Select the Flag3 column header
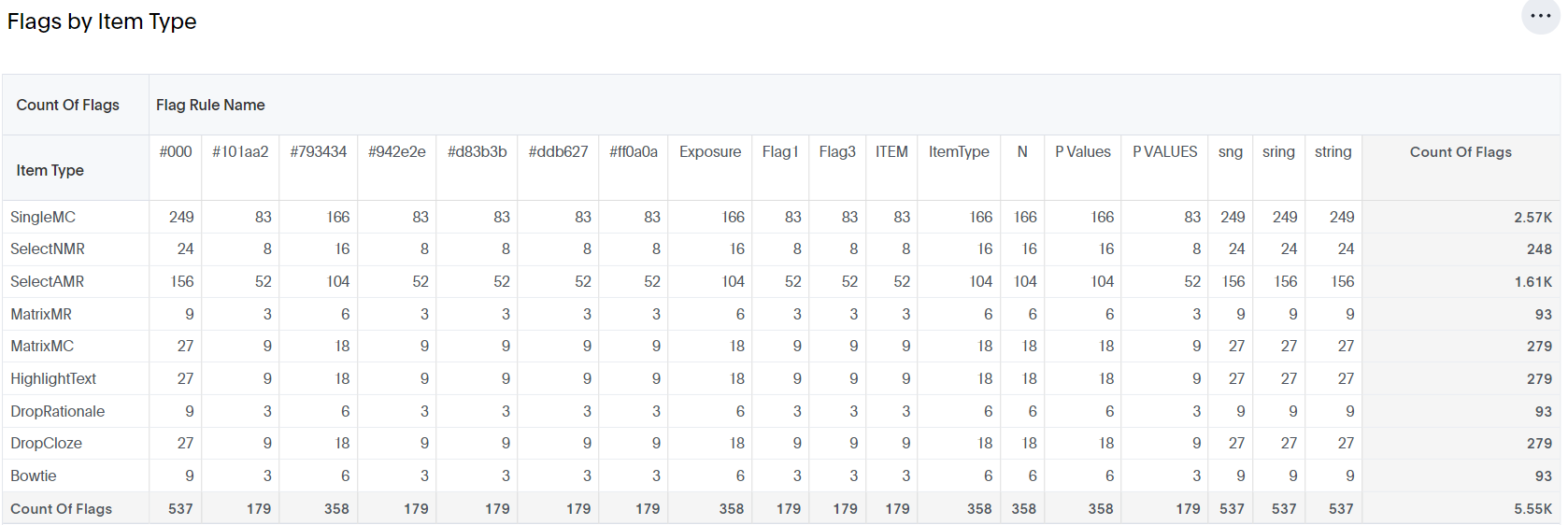 (x=837, y=152)
